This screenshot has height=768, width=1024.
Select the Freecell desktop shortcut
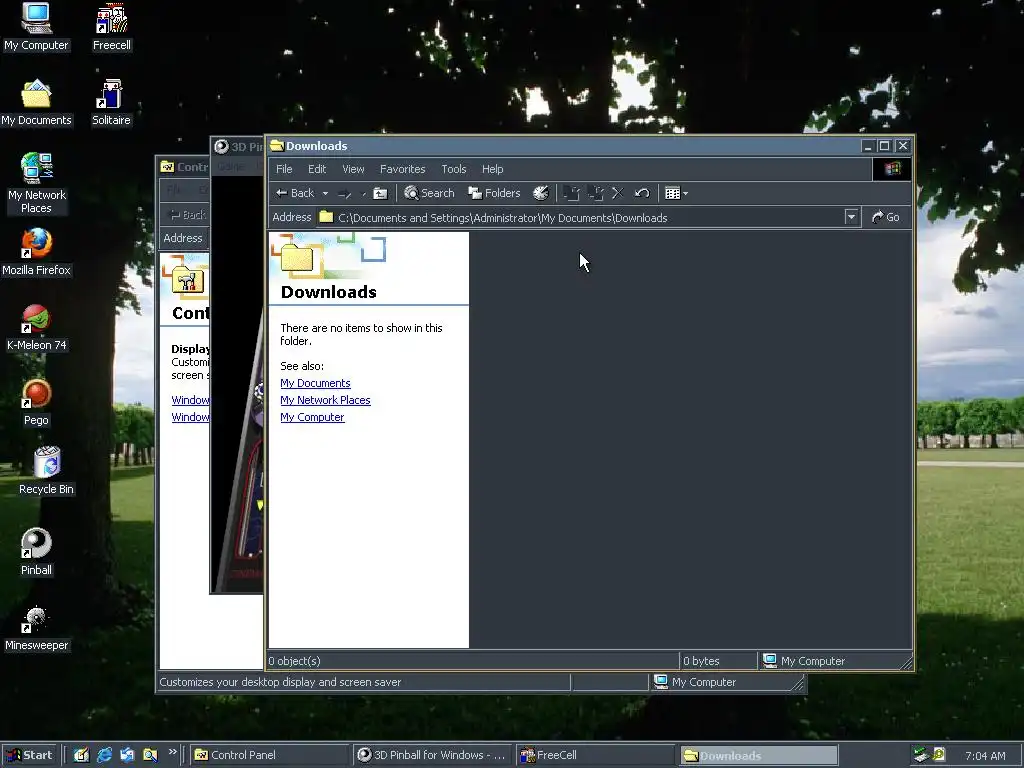point(112,27)
